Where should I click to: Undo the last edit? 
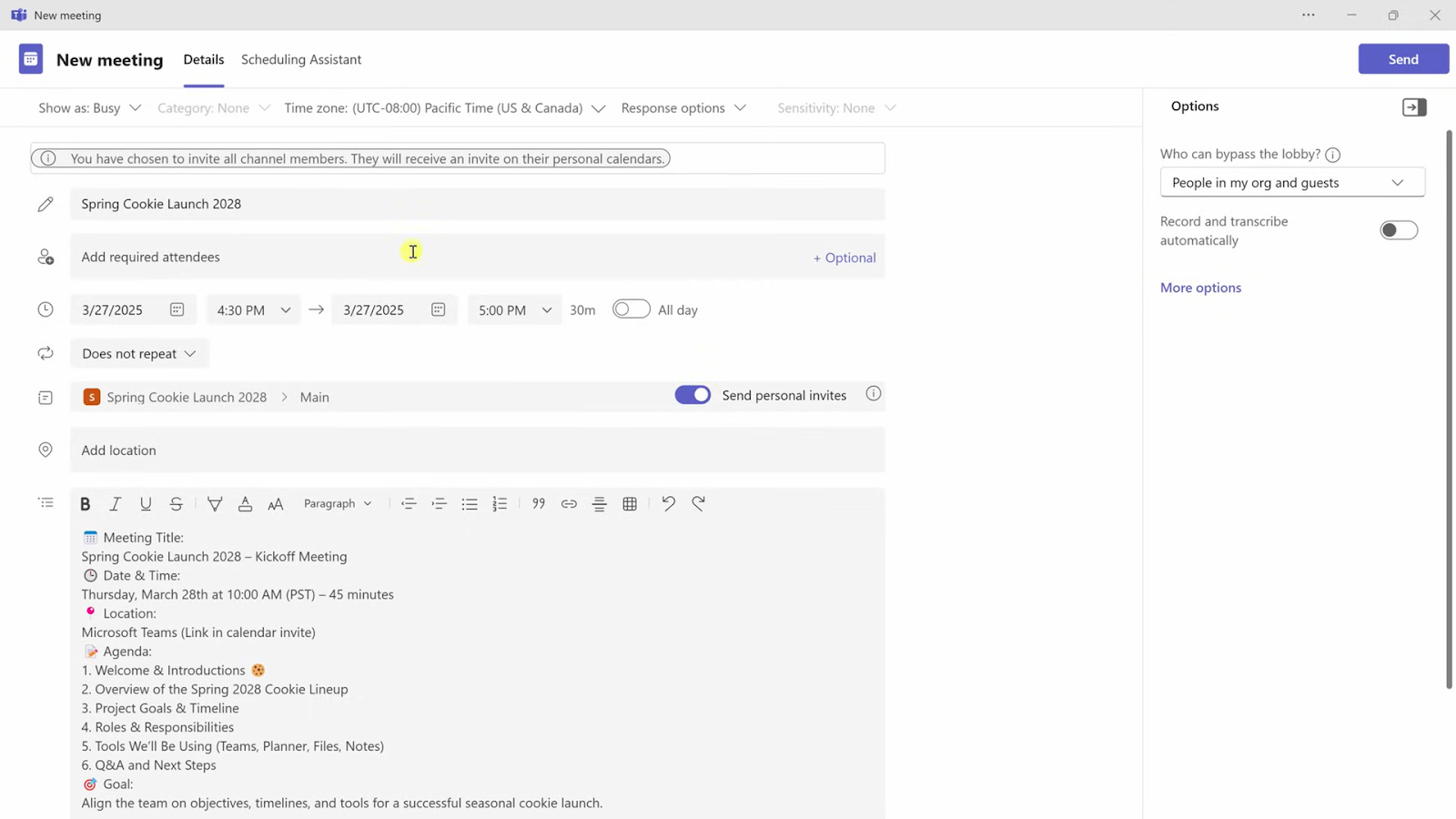(x=668, y=503)
